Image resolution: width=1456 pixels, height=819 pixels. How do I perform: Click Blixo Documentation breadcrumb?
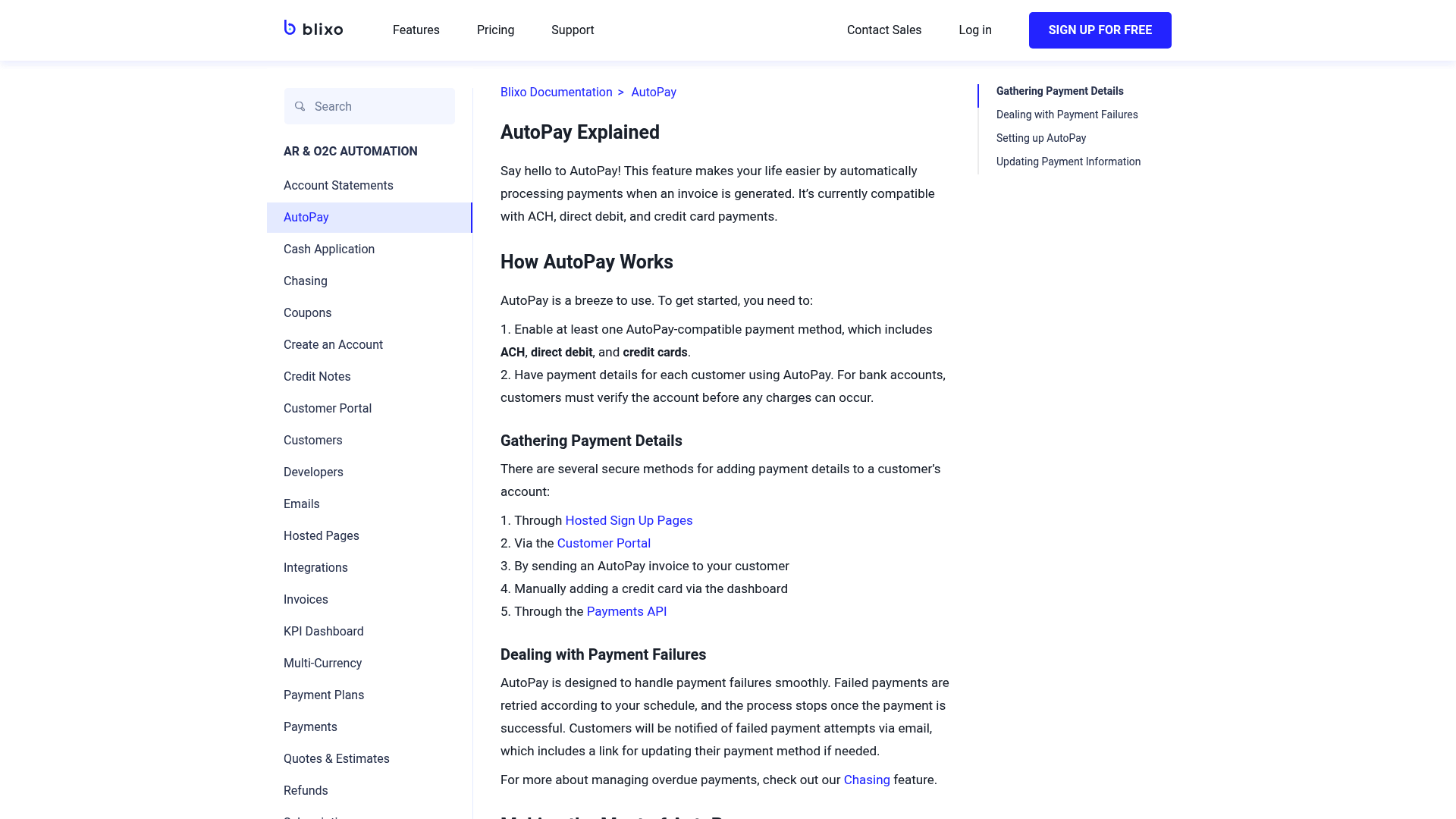pos(556,93)
